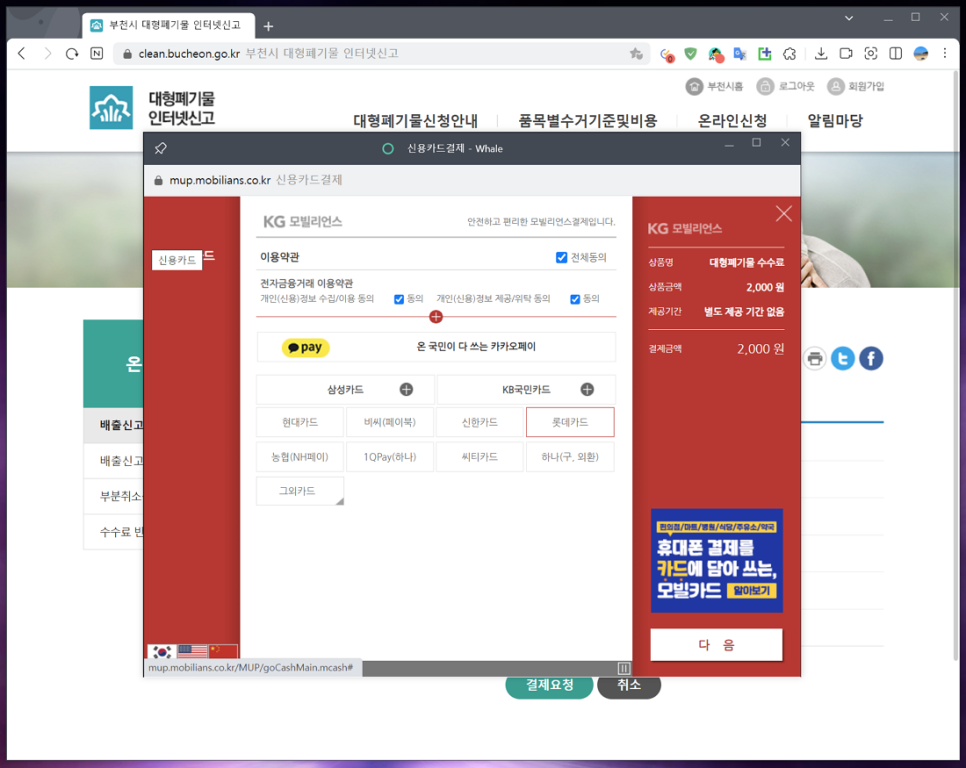The image size is (966, 768).
Task: Expand KB국민카드 options with plus icon
Action: point(587,389)
